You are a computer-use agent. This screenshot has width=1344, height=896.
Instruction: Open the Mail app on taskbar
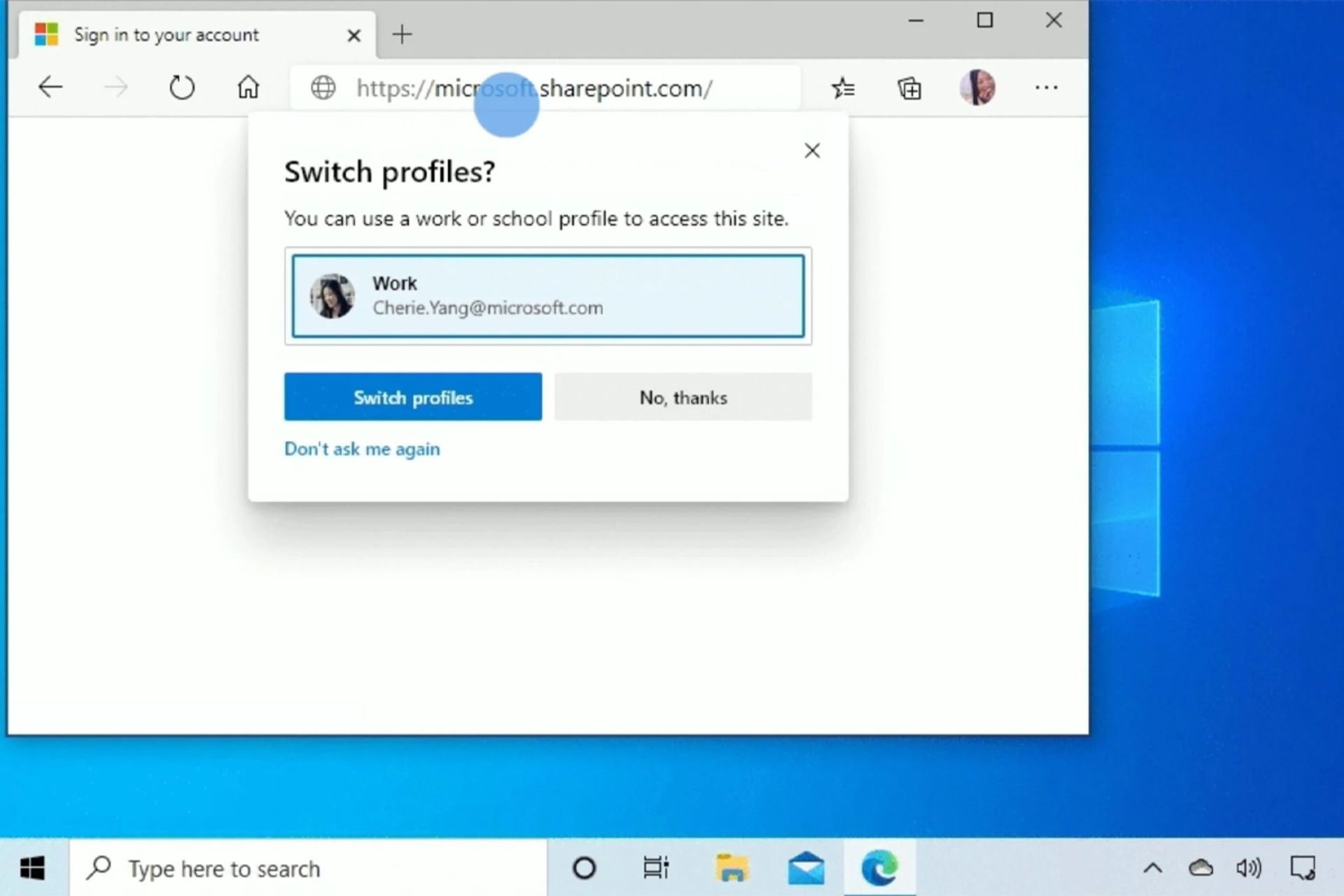point(806,868)
